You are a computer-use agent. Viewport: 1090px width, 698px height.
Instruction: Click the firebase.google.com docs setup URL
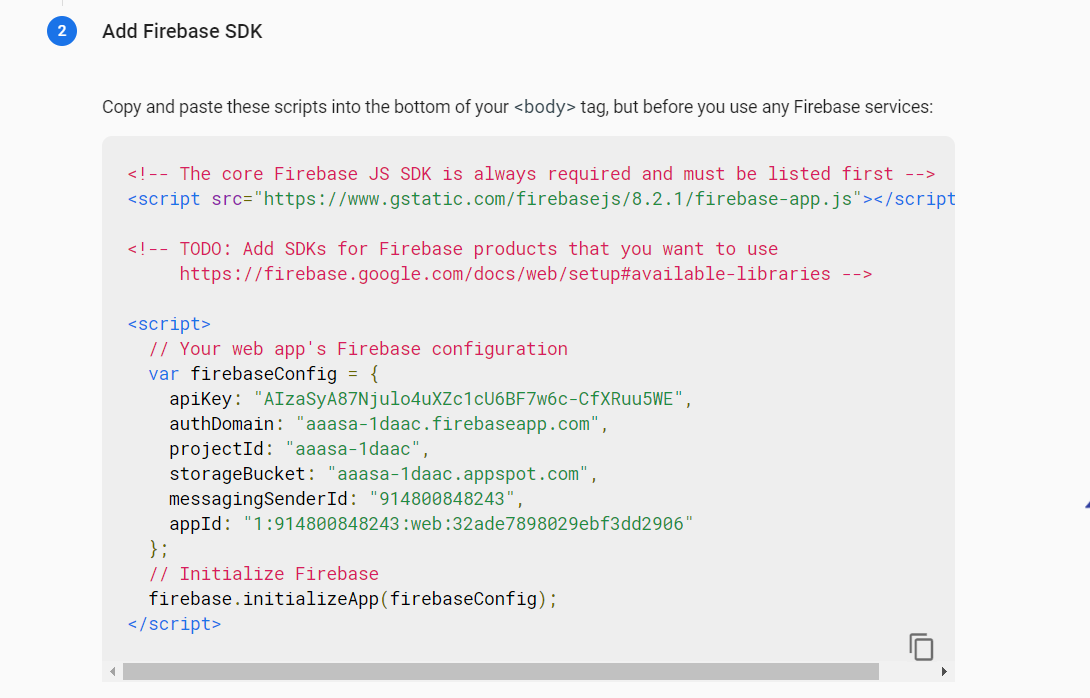coord(505,274)
